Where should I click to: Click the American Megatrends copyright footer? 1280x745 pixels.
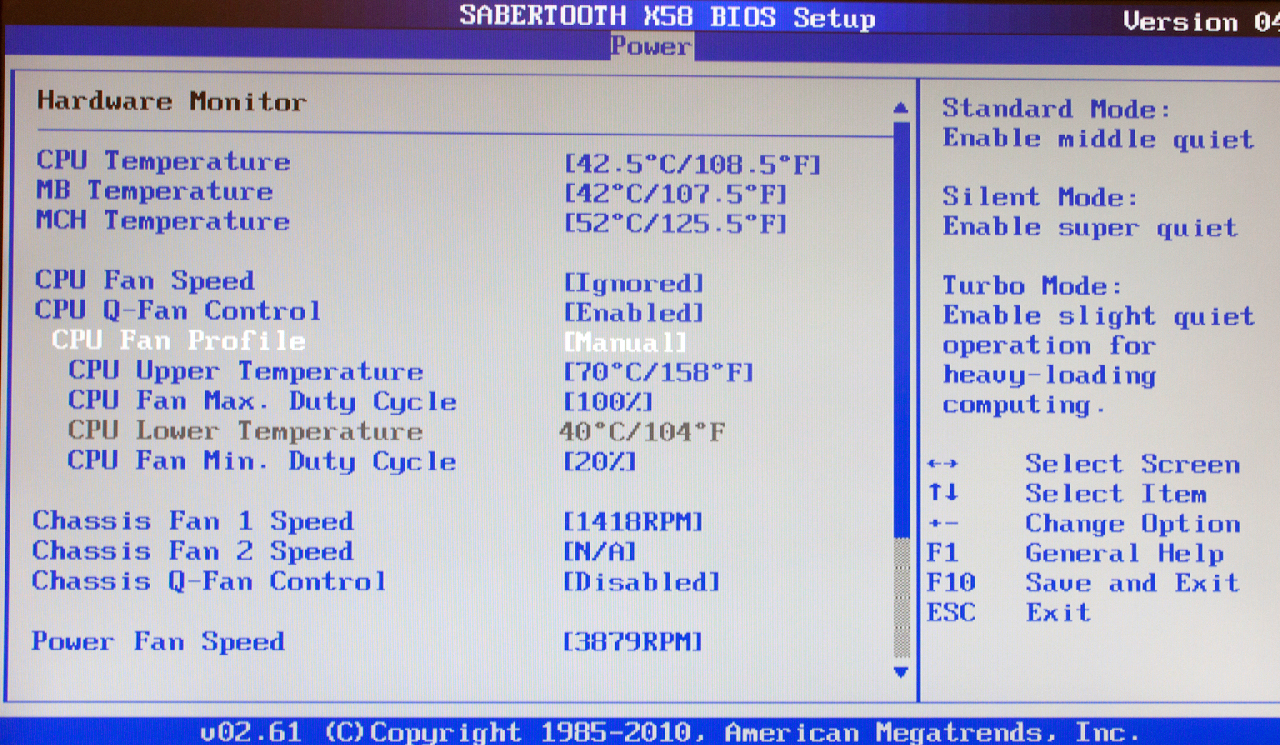669,732
